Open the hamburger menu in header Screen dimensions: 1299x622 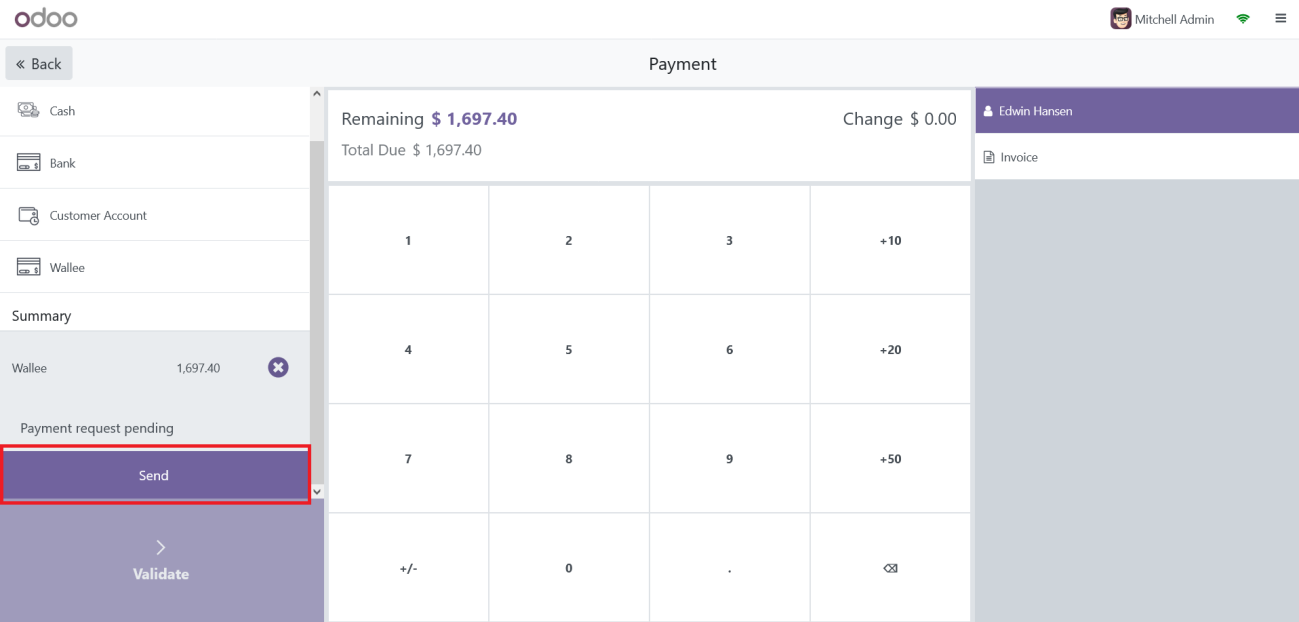(x=1280, y=19)
